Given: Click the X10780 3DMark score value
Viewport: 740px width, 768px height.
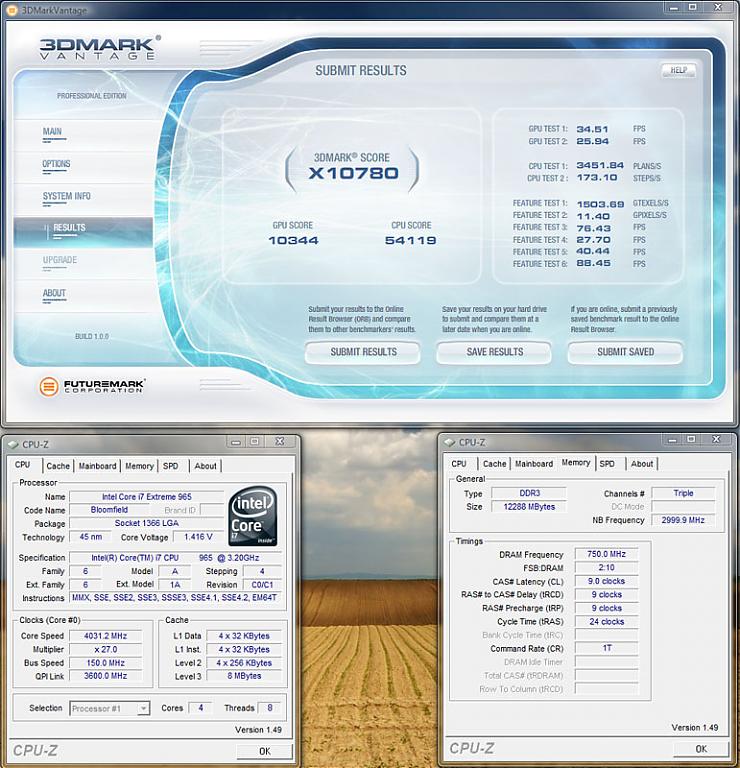Looking at the screenshot, I should coord(353,173).
